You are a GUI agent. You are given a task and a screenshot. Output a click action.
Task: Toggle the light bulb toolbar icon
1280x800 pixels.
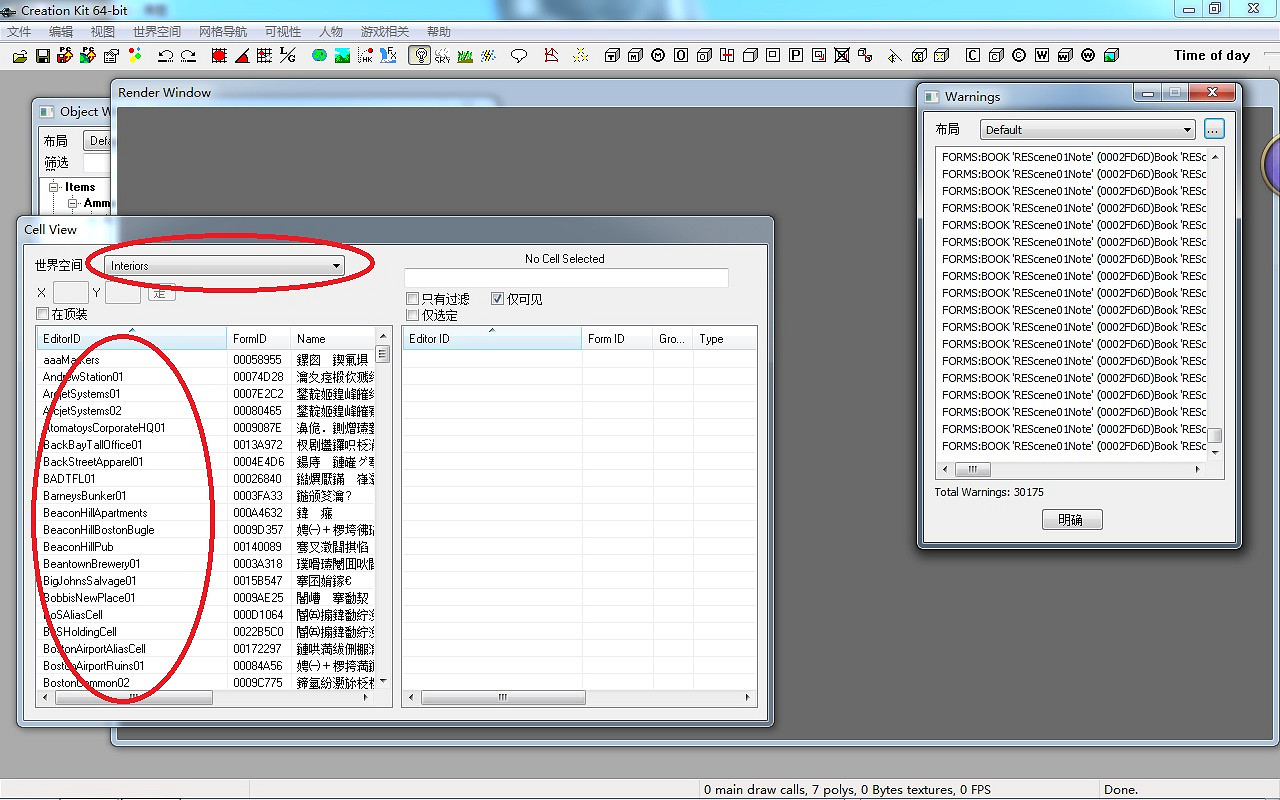(421, 56)
